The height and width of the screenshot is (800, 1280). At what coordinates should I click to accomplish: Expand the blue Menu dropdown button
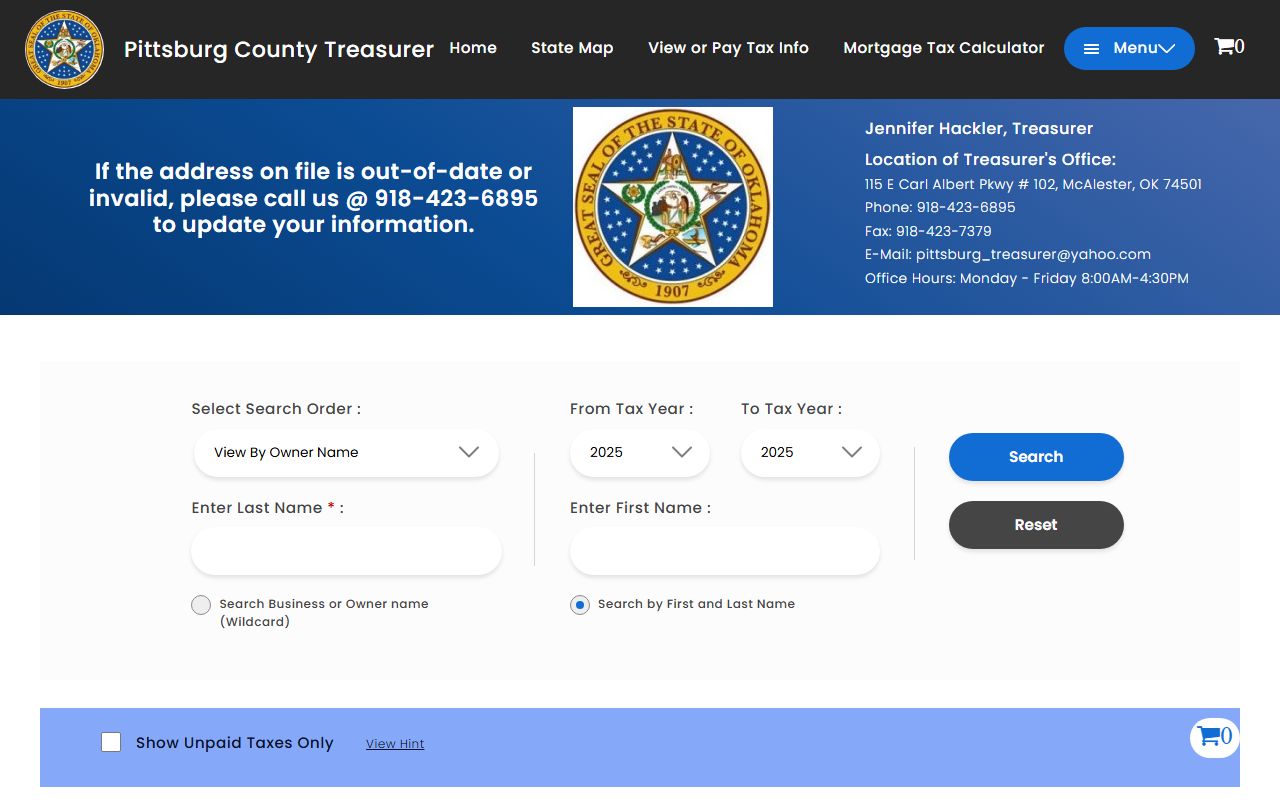(x=1129, y=48)
